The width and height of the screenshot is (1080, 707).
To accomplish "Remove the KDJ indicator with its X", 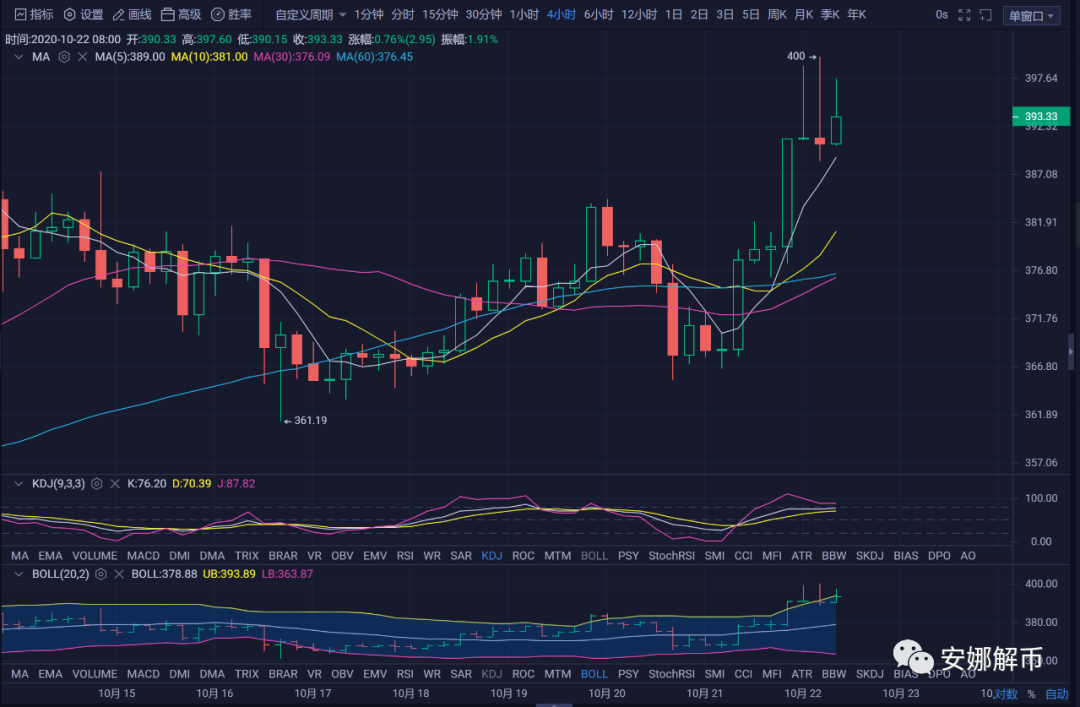I will [x=114, y=484].
